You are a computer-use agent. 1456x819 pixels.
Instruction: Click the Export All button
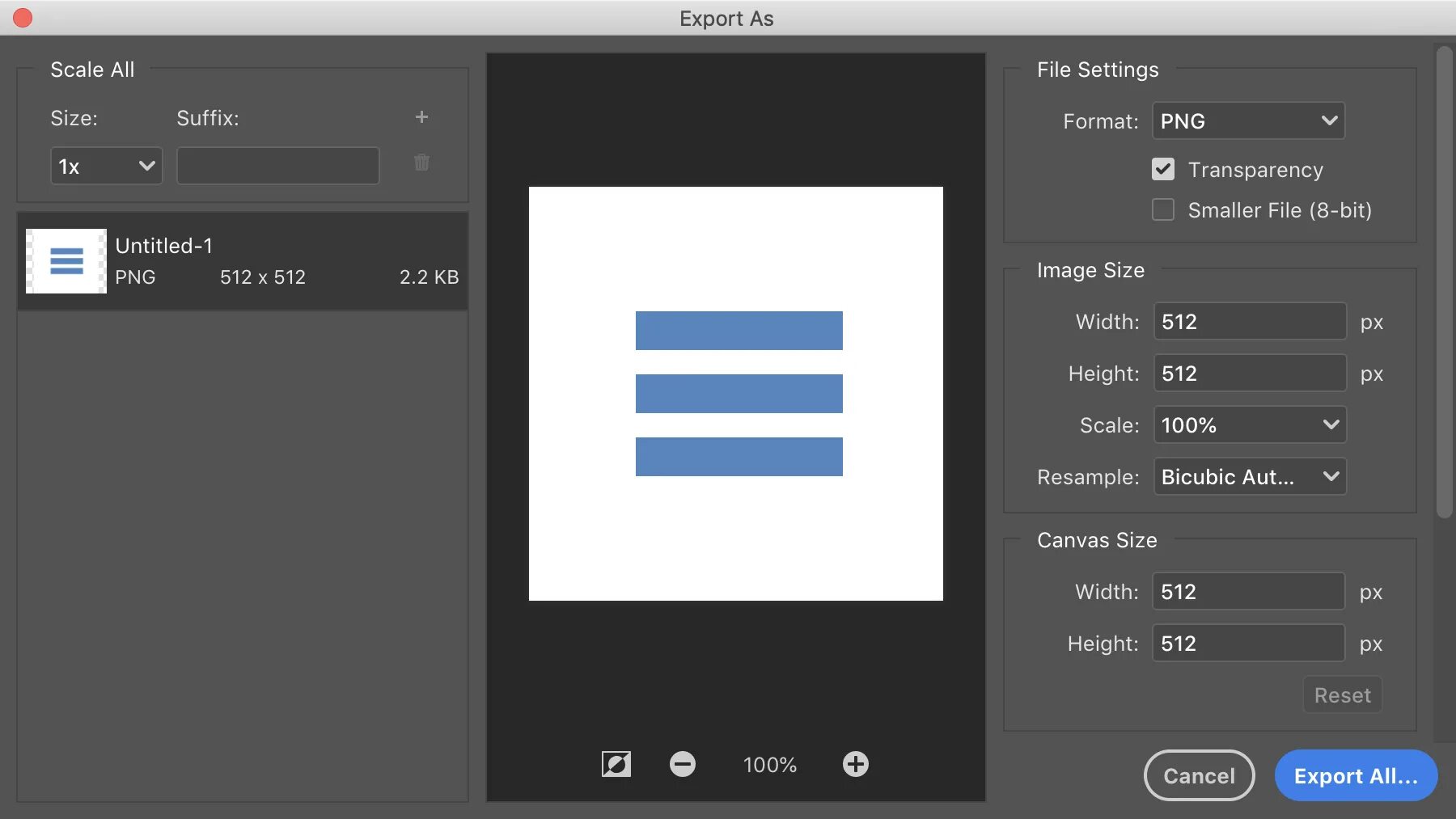pyautogui.click(x=1356, y=775)
